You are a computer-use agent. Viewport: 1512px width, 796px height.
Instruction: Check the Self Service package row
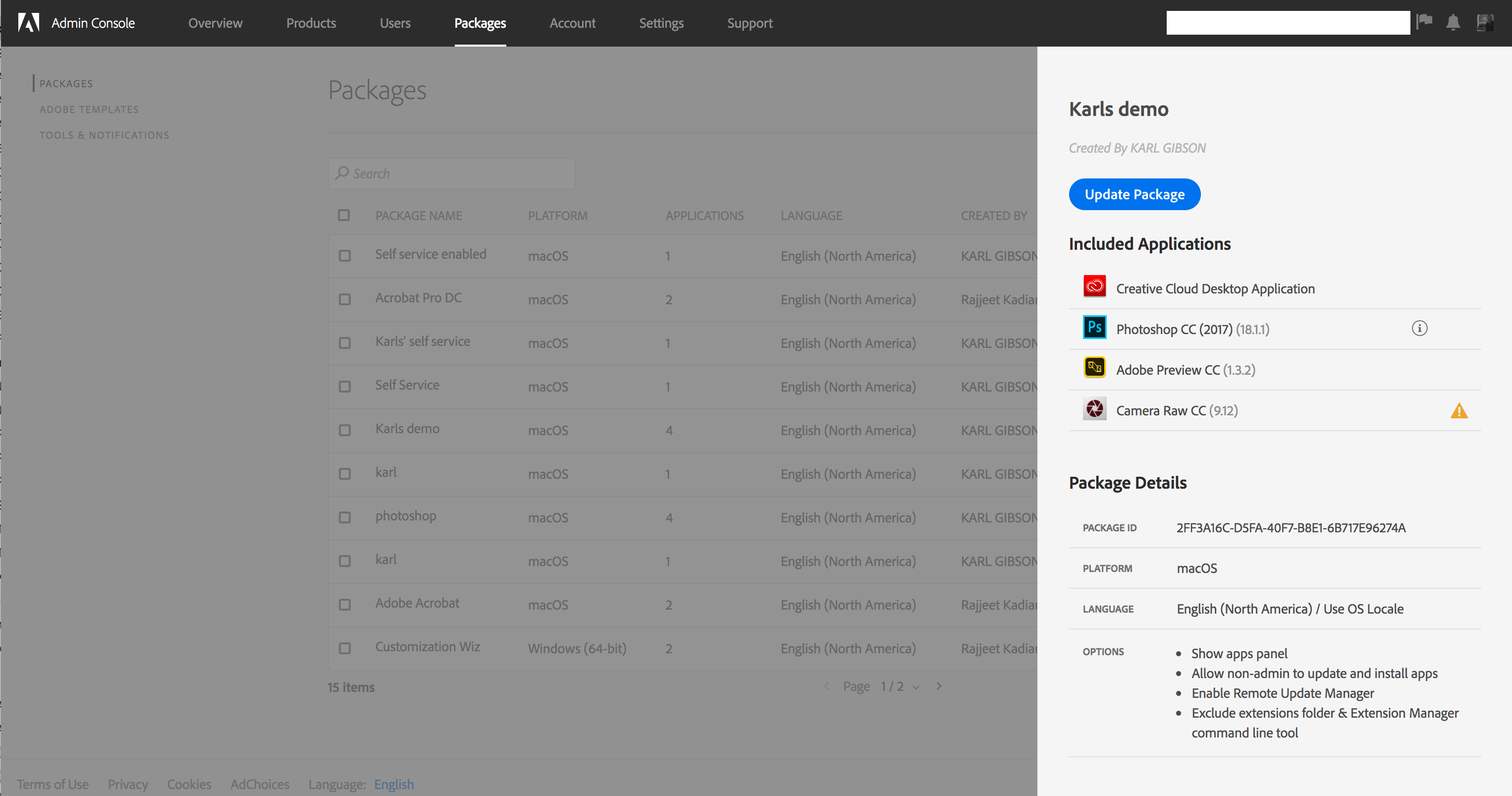(x=344, y=387)
